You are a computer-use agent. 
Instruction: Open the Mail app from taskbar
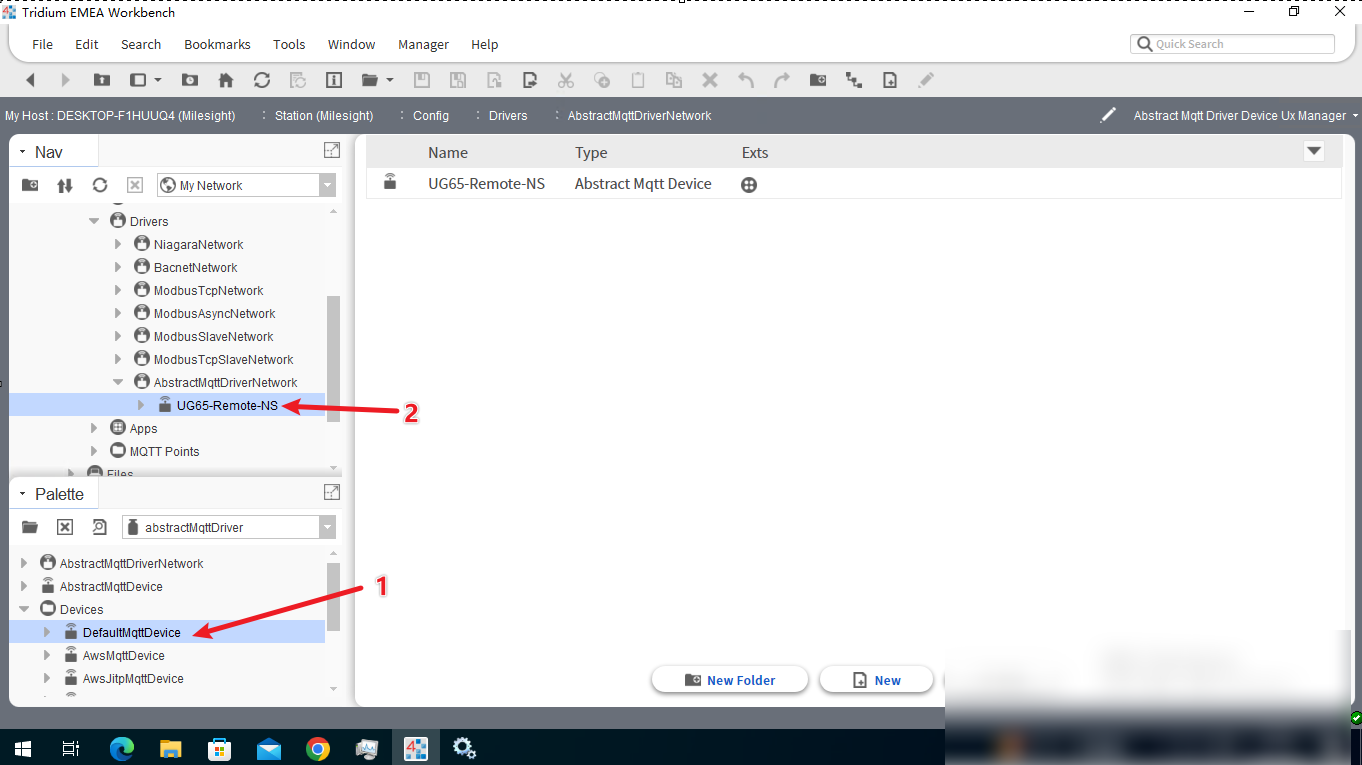click(269, 748)
